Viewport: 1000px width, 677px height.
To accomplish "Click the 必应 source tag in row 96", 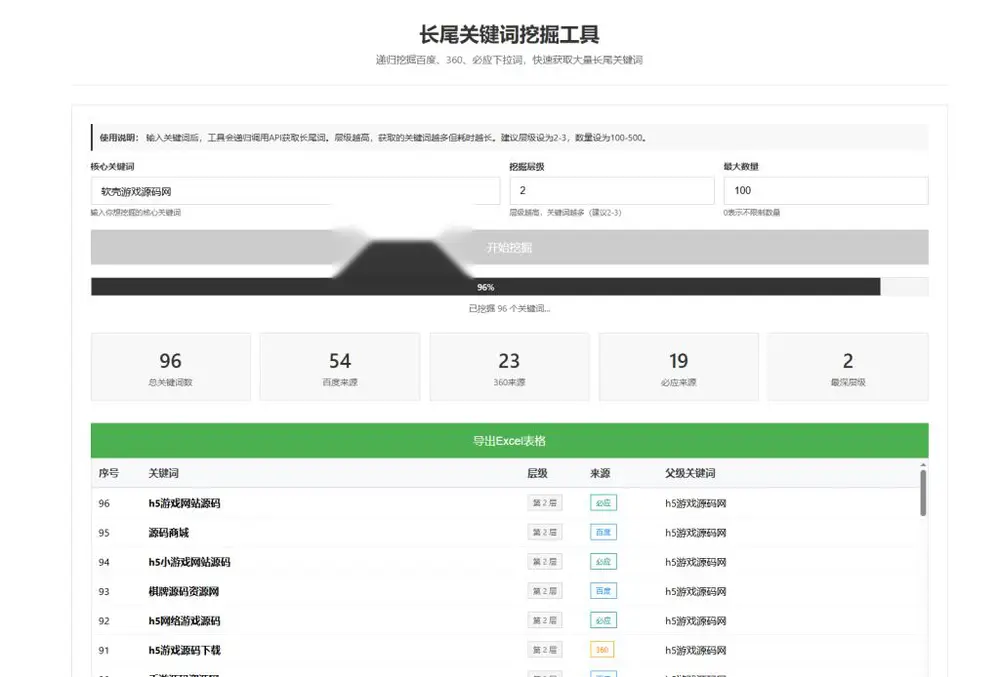I will click(603, 503).
